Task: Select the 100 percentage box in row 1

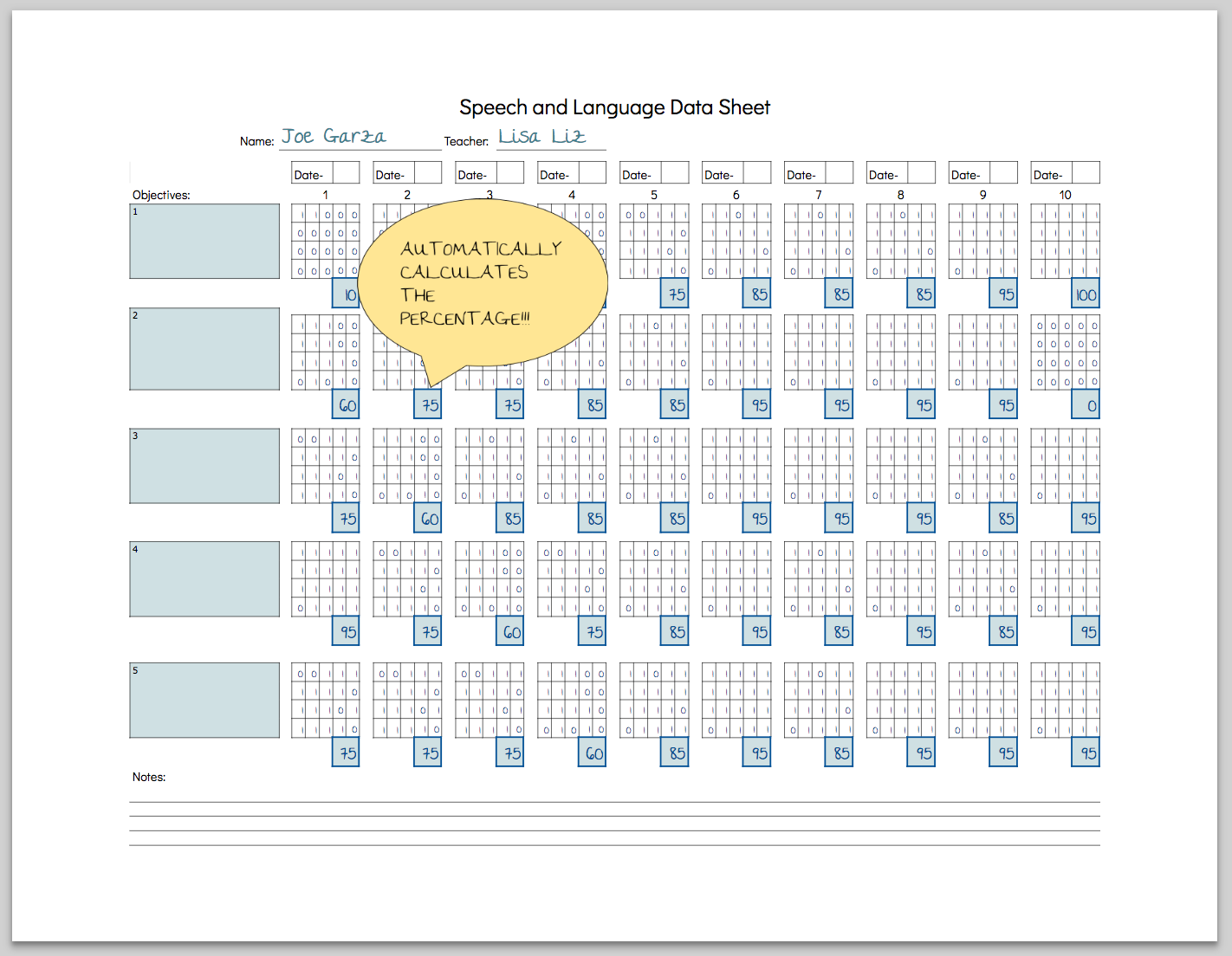Action: point(1085,294)
